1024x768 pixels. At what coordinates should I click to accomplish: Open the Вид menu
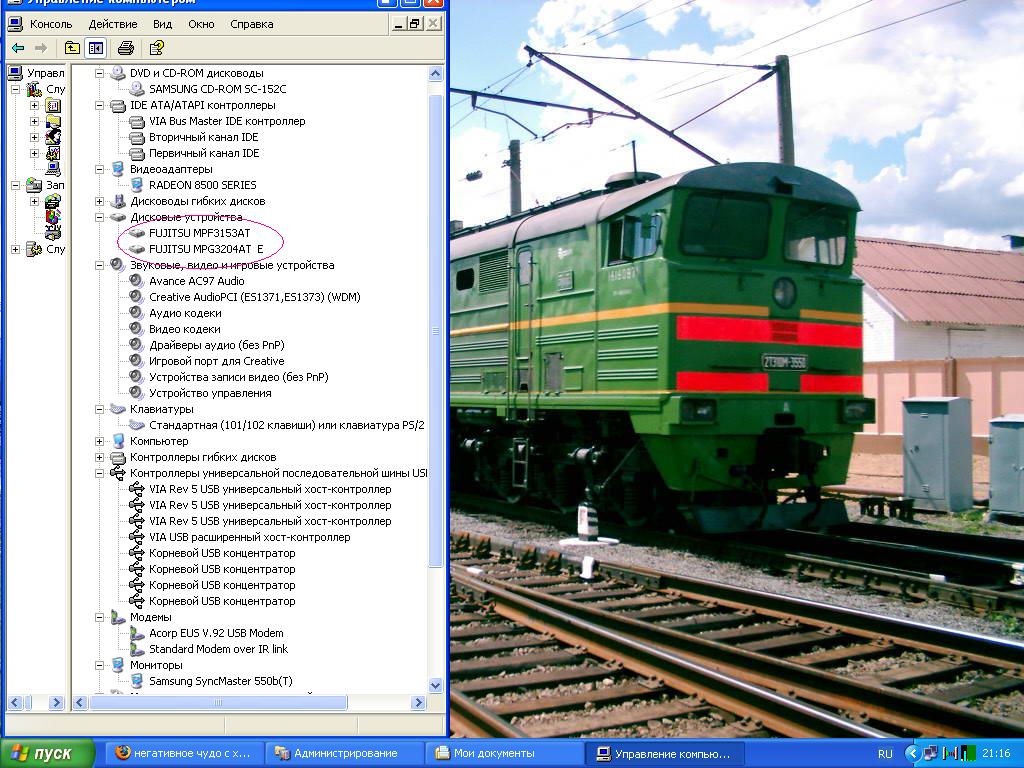pos(163,24)
